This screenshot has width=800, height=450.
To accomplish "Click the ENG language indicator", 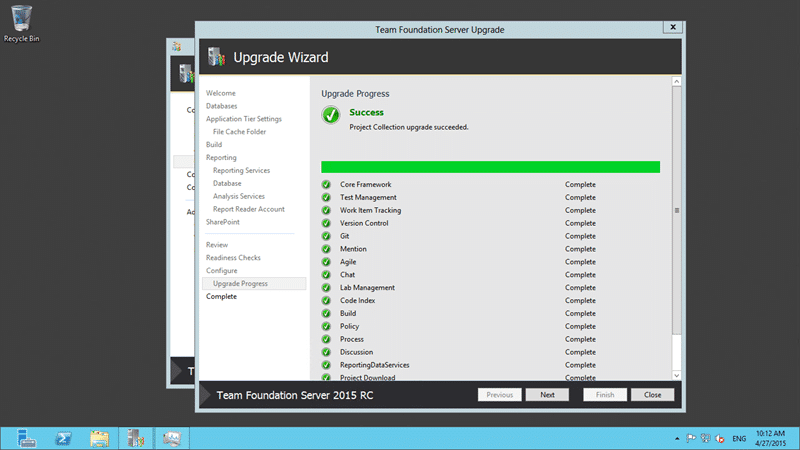I will [739, 438].
